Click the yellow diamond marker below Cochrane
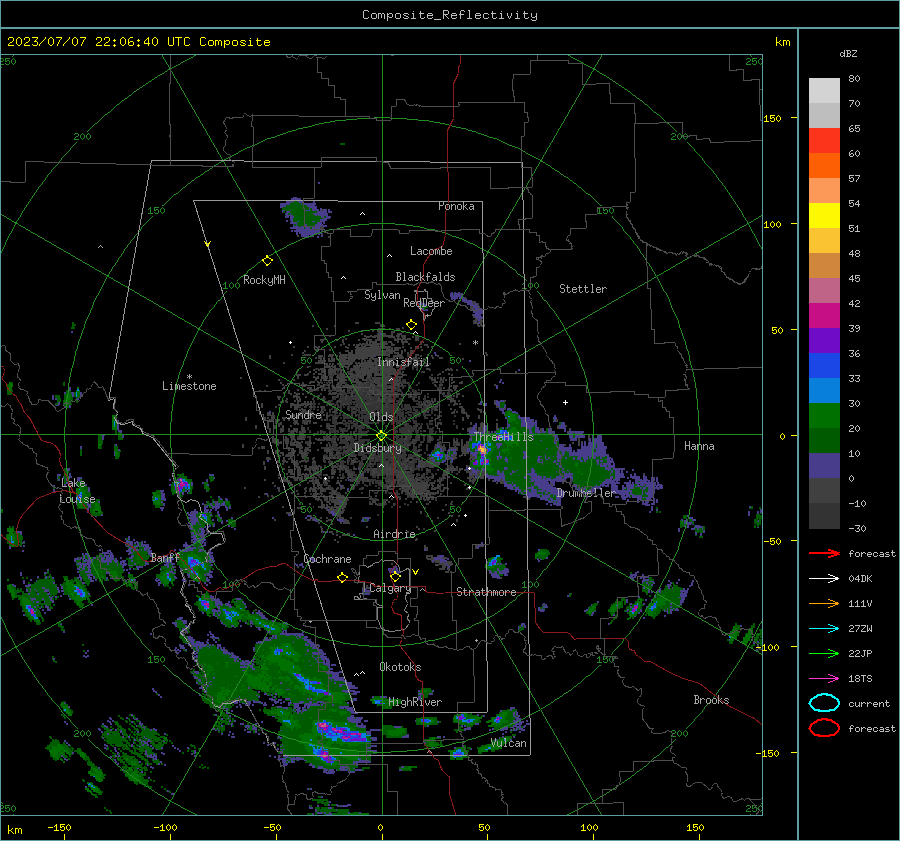Screen dimensions: 900x841 [342, 577]
